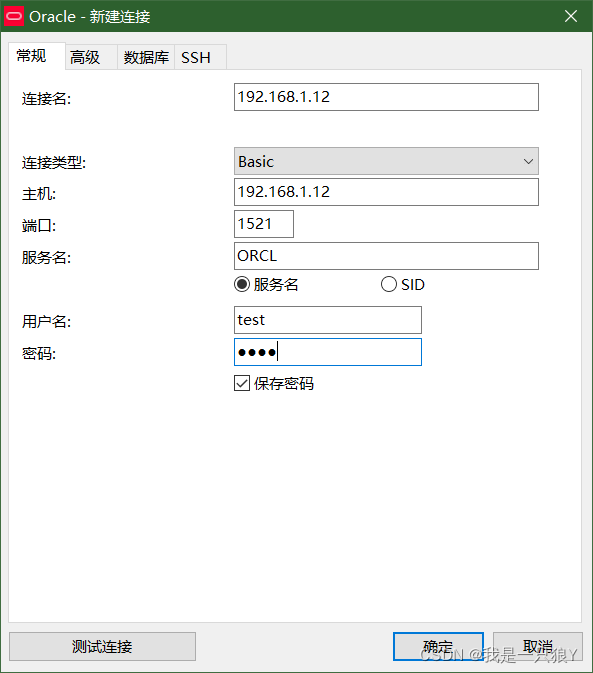The width and height of the screenshot is (593, 673).
Task: Switch to the 高级 tab
Action: point(85,57)
